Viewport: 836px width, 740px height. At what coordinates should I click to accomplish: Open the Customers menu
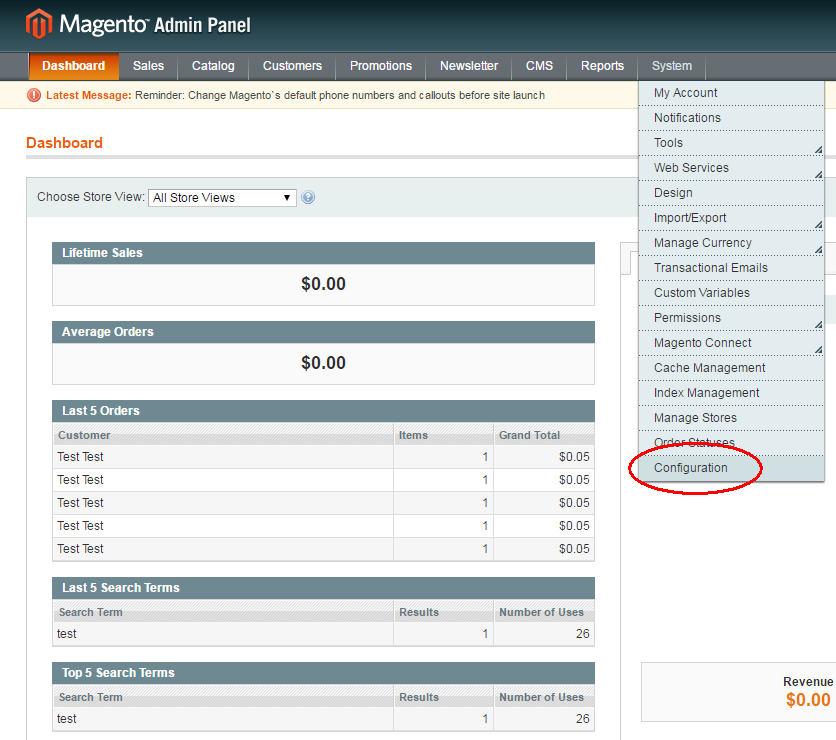pyautogui.click(x=292, y=66)
